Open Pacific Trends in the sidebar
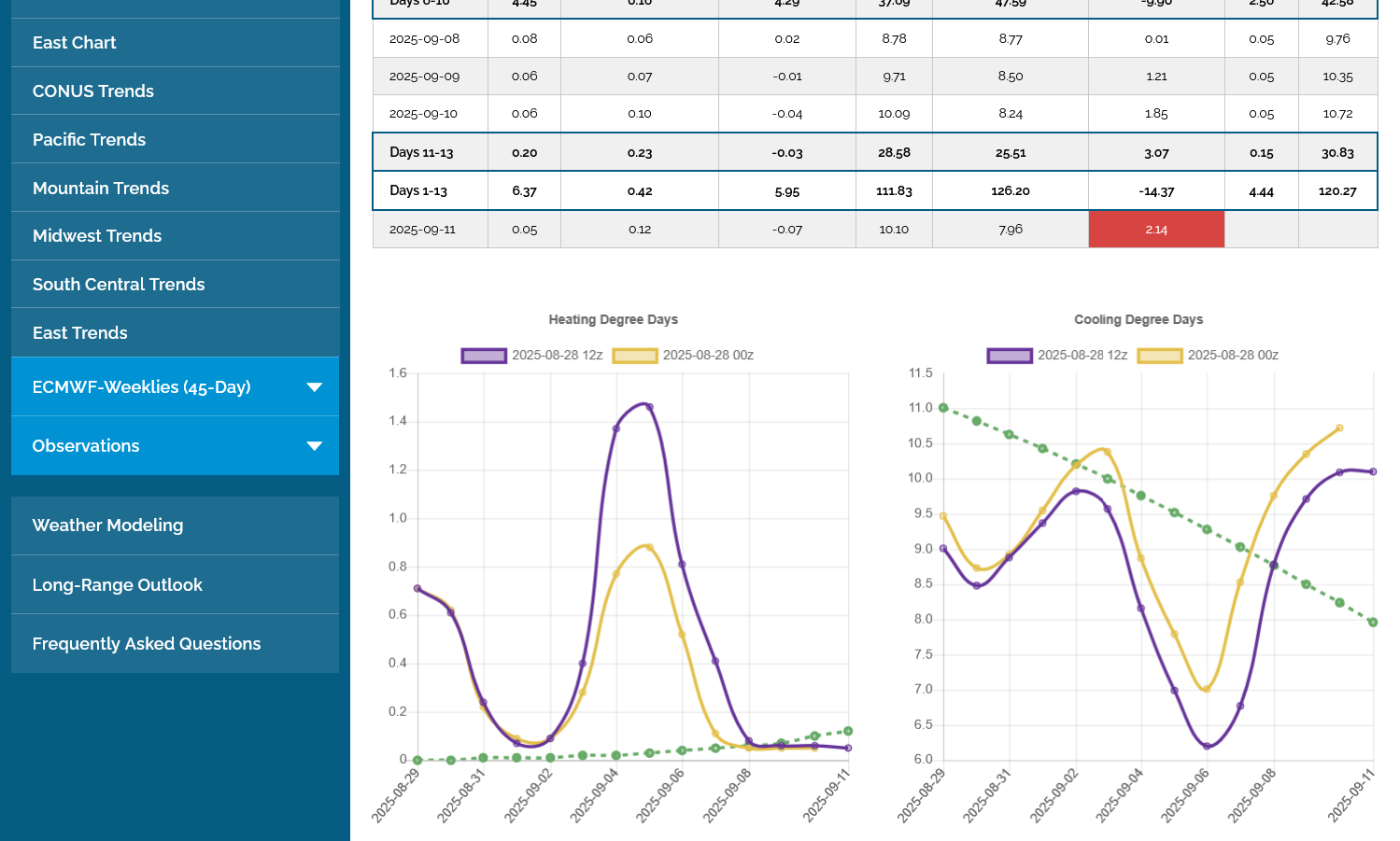1400x841 pixels. point(90,140)
